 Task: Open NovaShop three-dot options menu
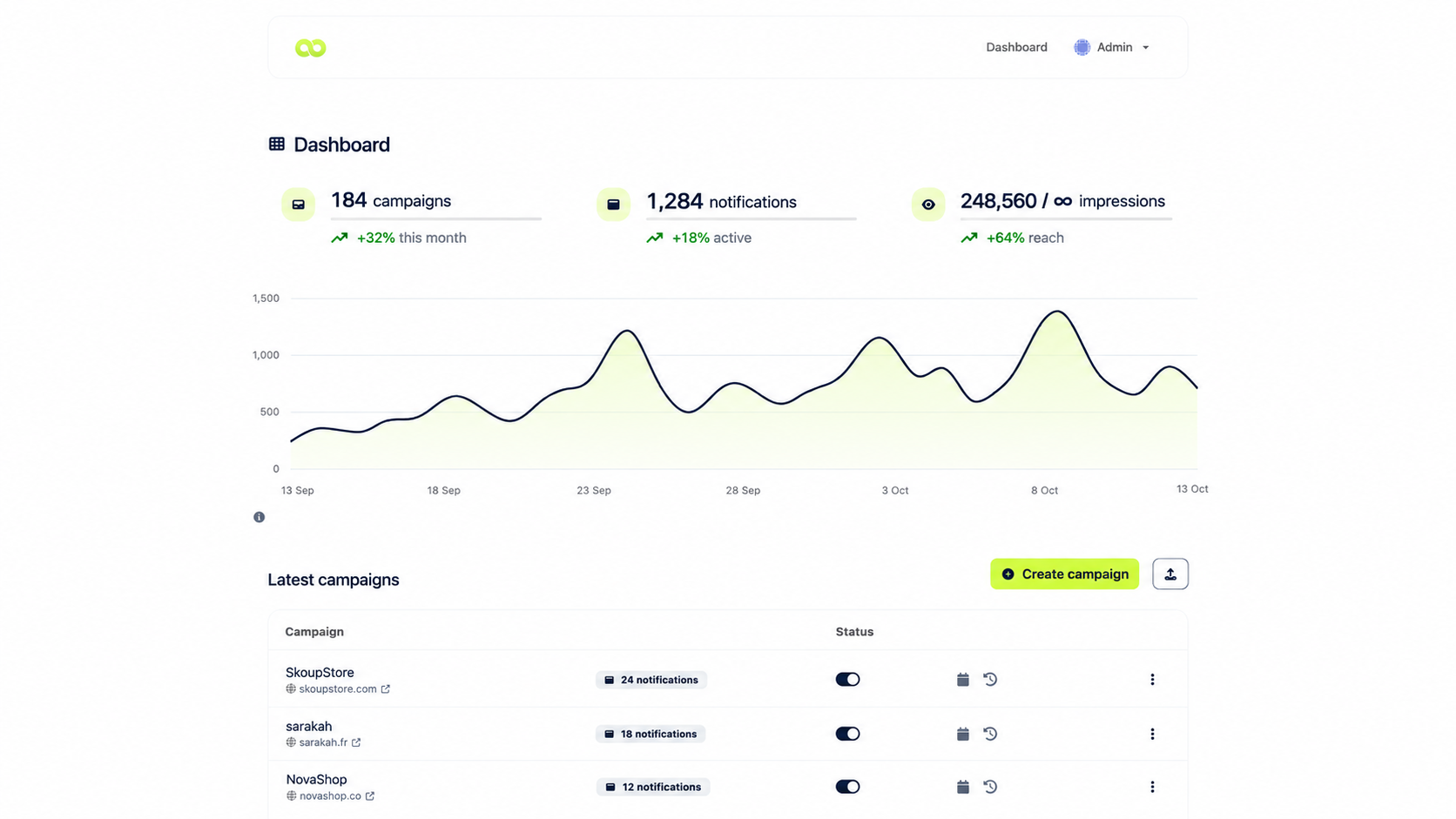click(1152, 787)
